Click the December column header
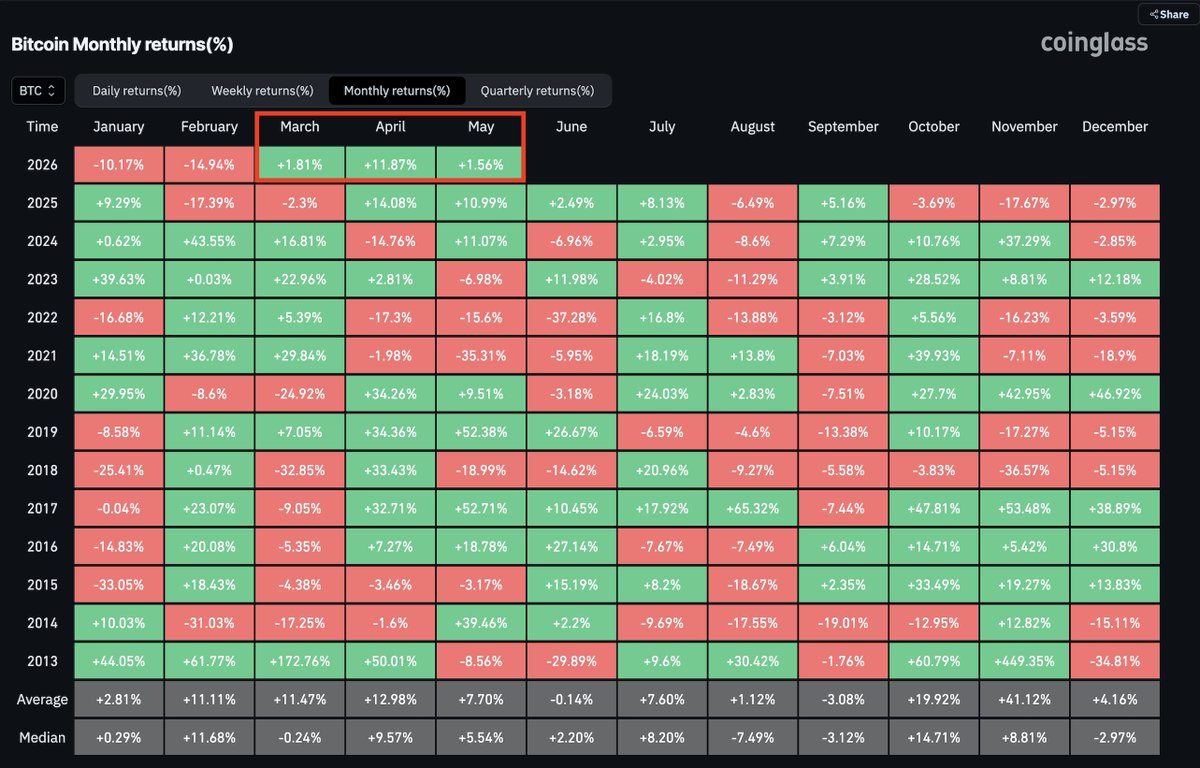Viewport: 1200px width, 768px height. (1115, 127)
